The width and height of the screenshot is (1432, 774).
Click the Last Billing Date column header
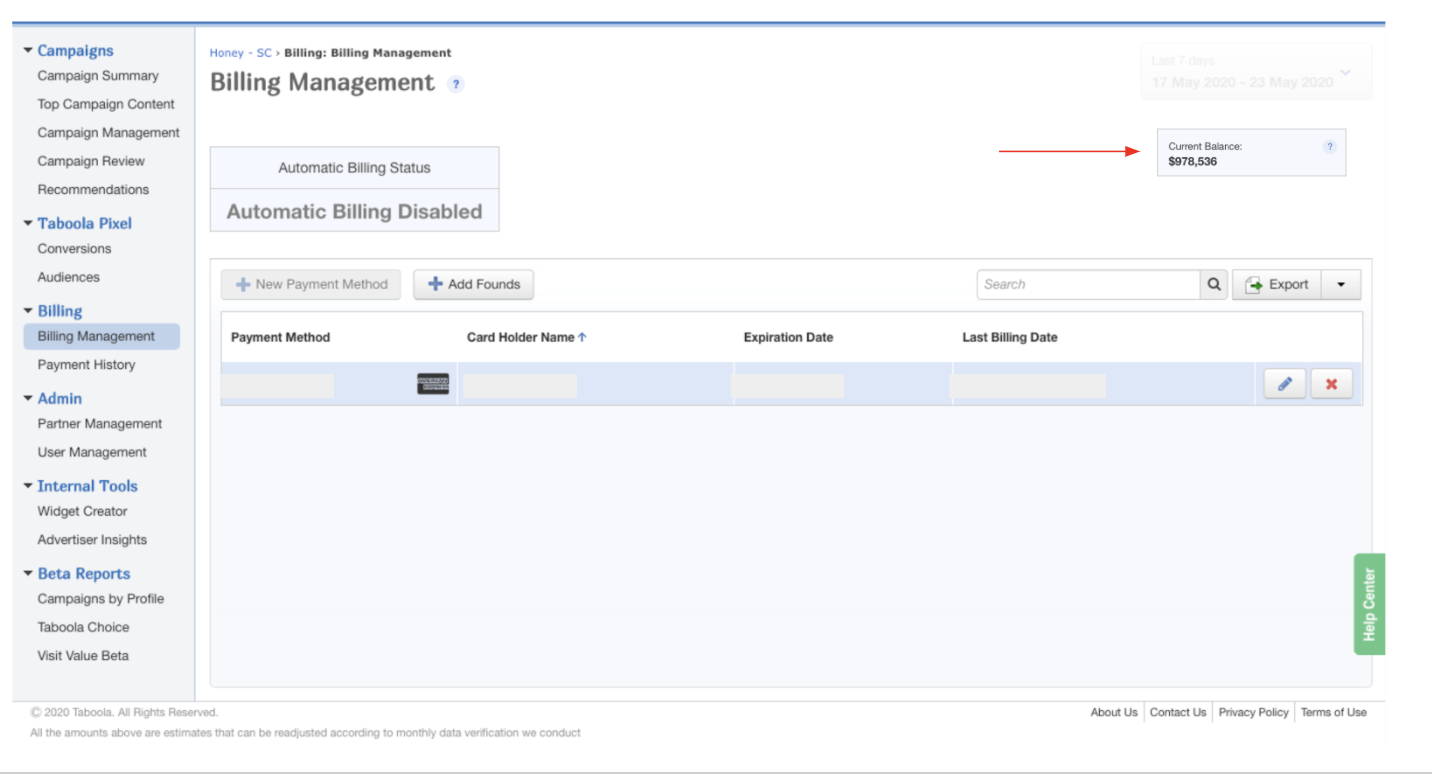[x=1010, y=337]
